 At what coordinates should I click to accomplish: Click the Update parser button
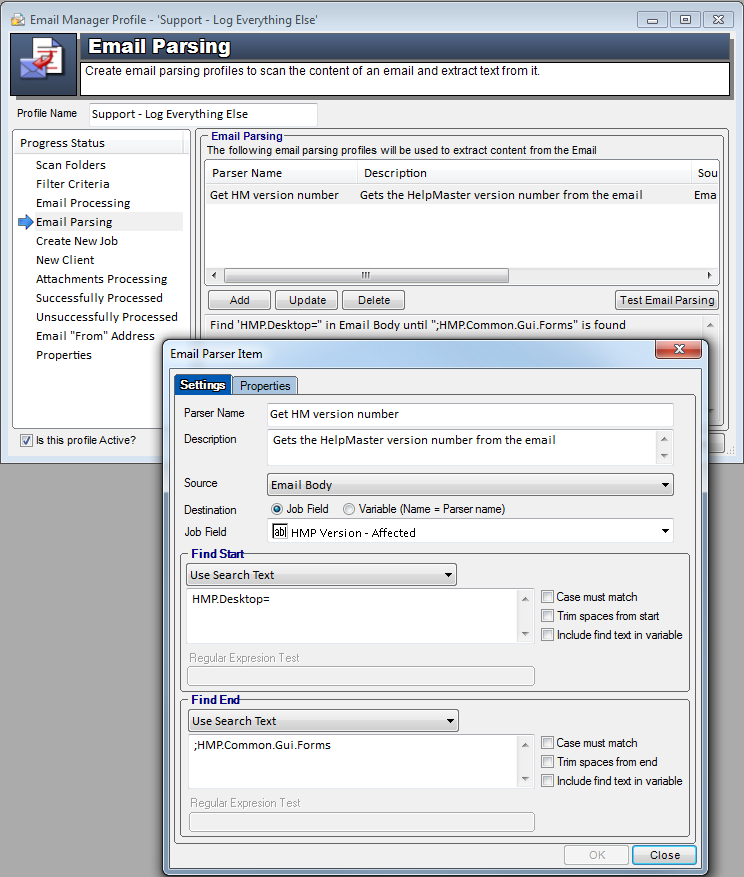307,300
